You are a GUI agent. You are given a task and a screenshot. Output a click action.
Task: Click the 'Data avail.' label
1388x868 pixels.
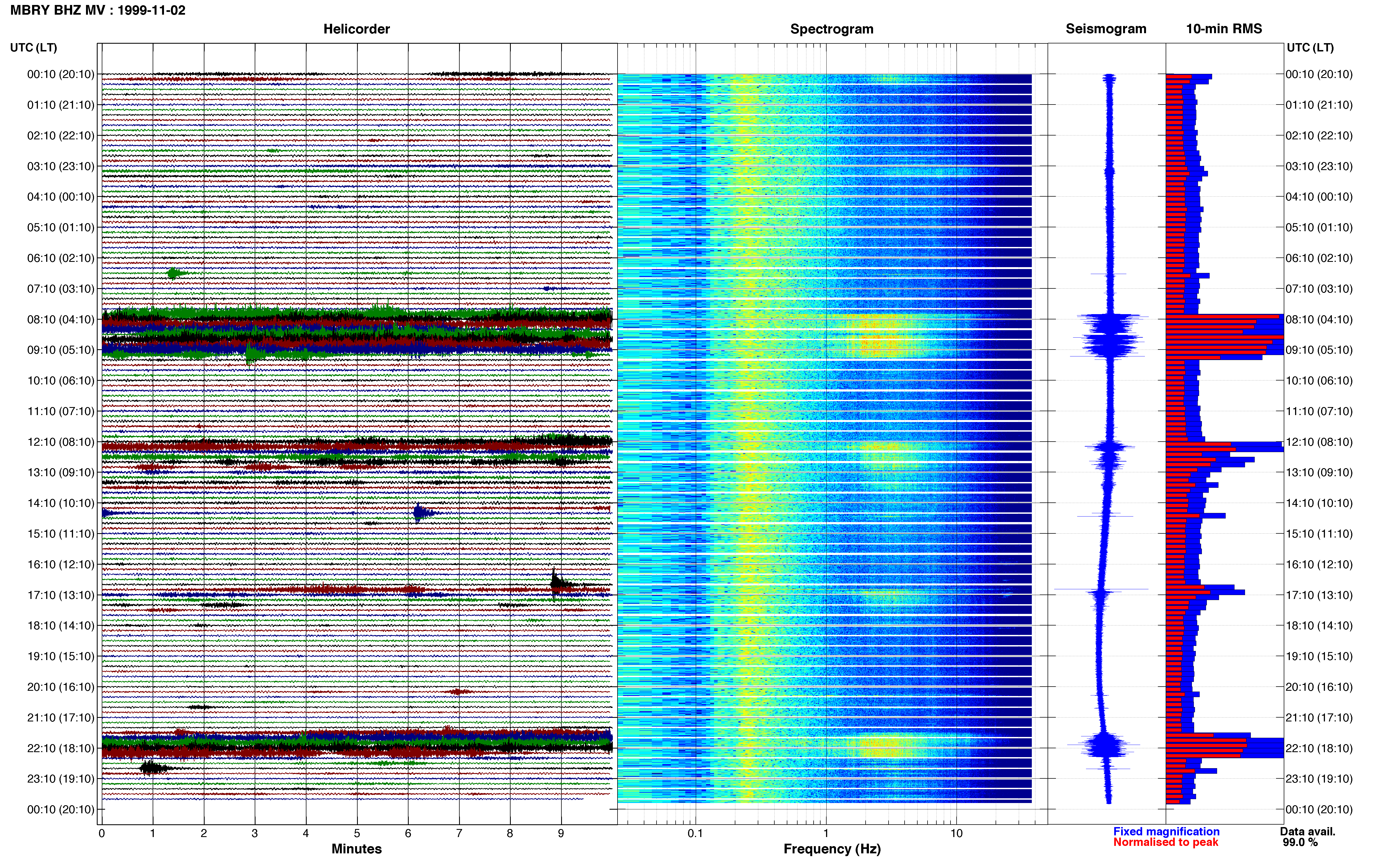(1308, 831)
